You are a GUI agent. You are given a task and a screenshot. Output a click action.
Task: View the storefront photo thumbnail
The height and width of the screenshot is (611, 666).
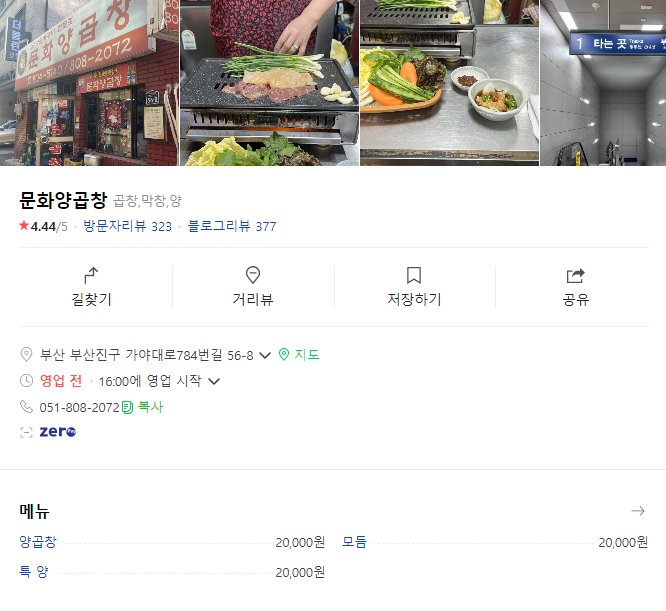89,83
